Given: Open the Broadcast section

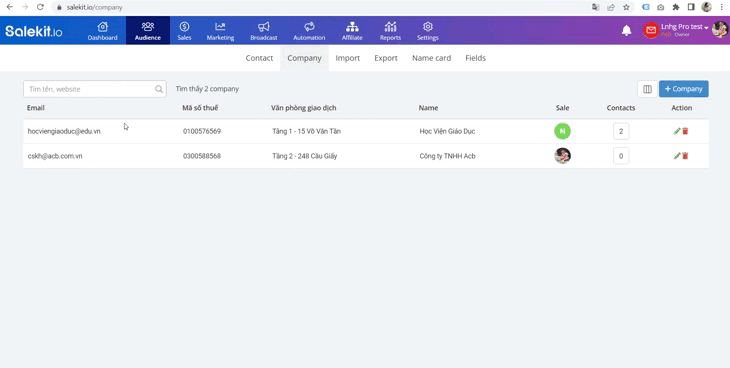Looking at the screenshot, I should point(264,31).
